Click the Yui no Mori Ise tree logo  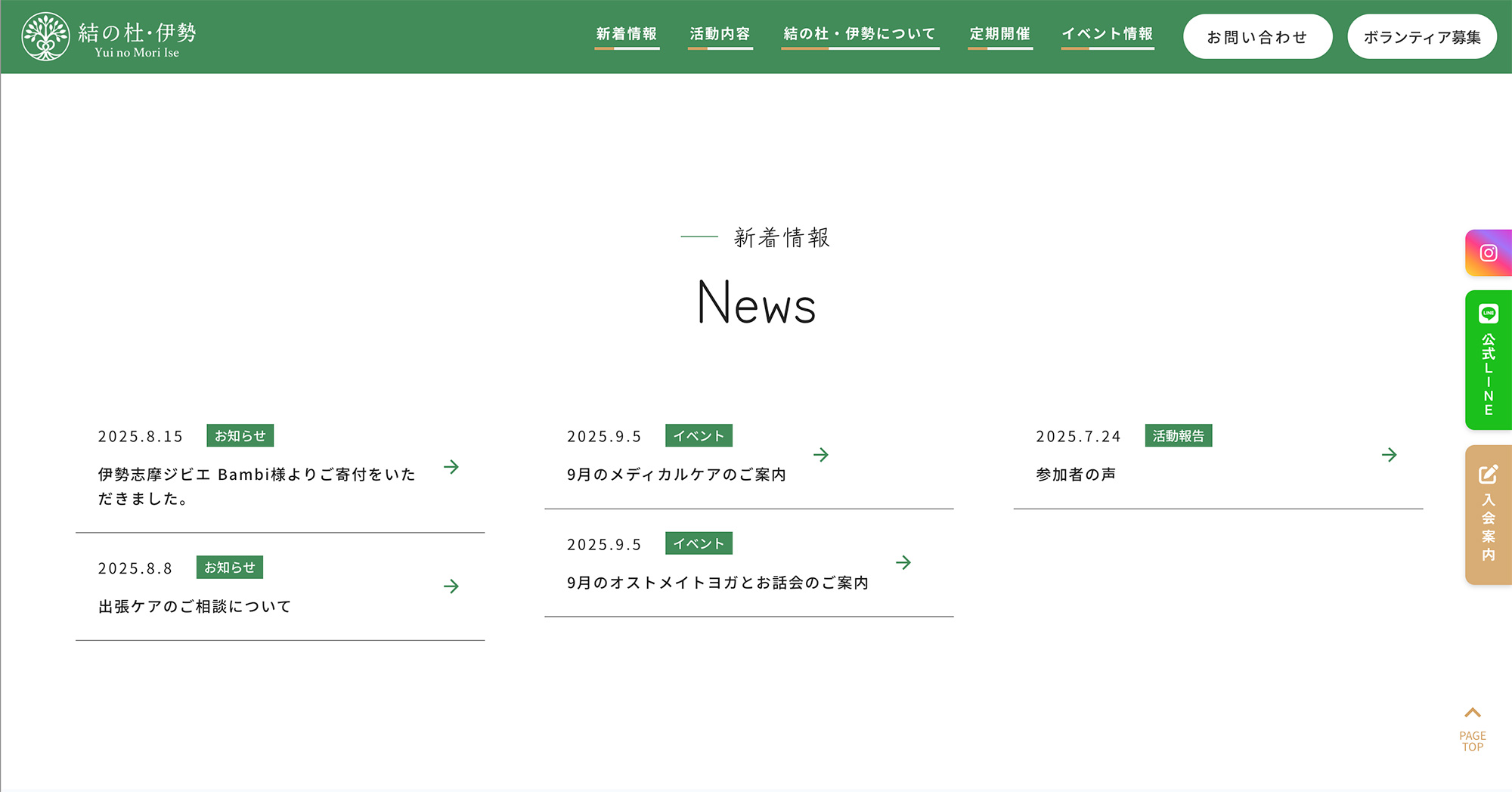point(45,36)
